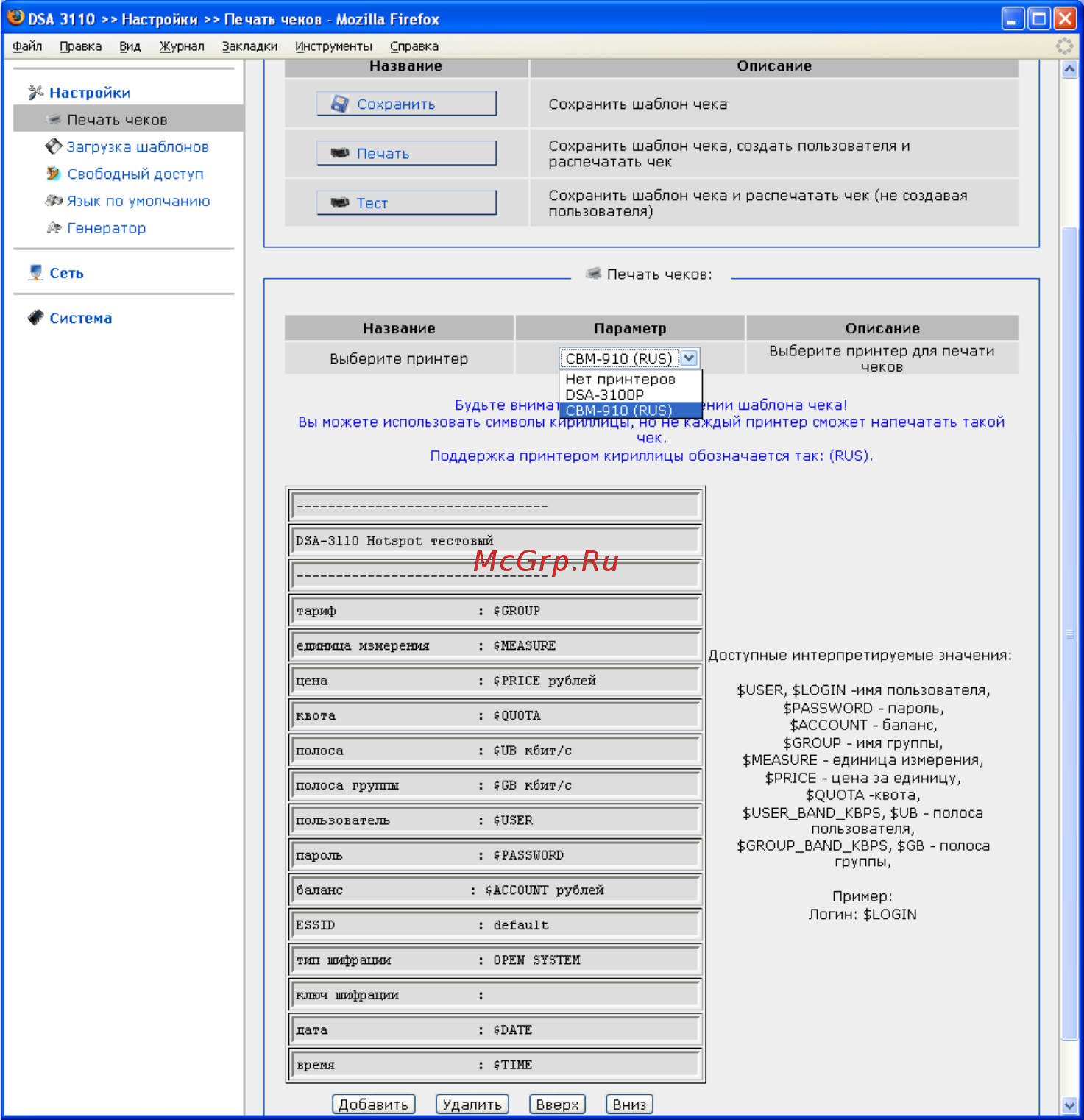
Task: Click the icon beside Язык по умолчанию
Action: 54,200
